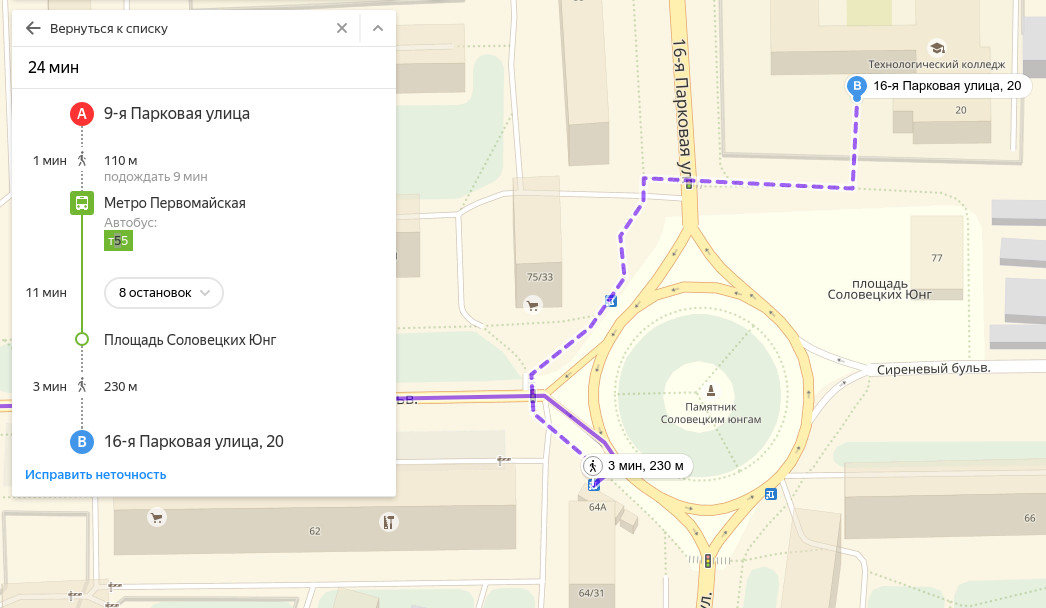This screenshot has width=1046, height=608.
Task: Close the route details panel
Action: 342,28
